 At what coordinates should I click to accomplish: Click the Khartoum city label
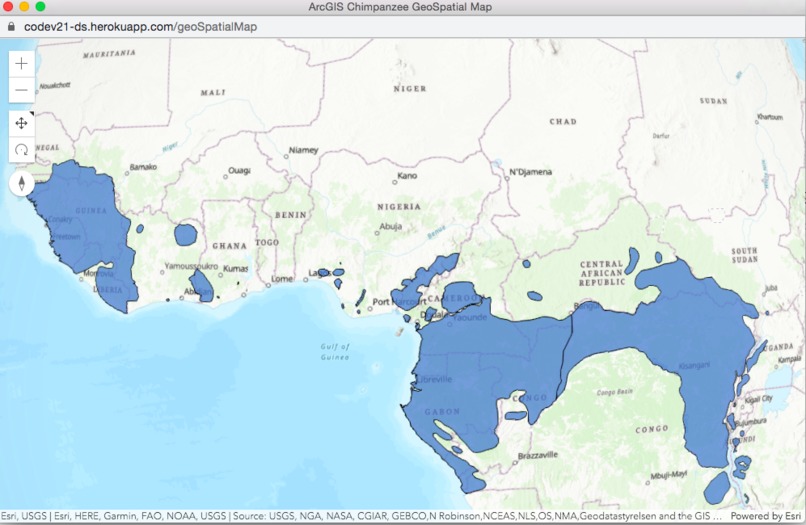point(770,117)
